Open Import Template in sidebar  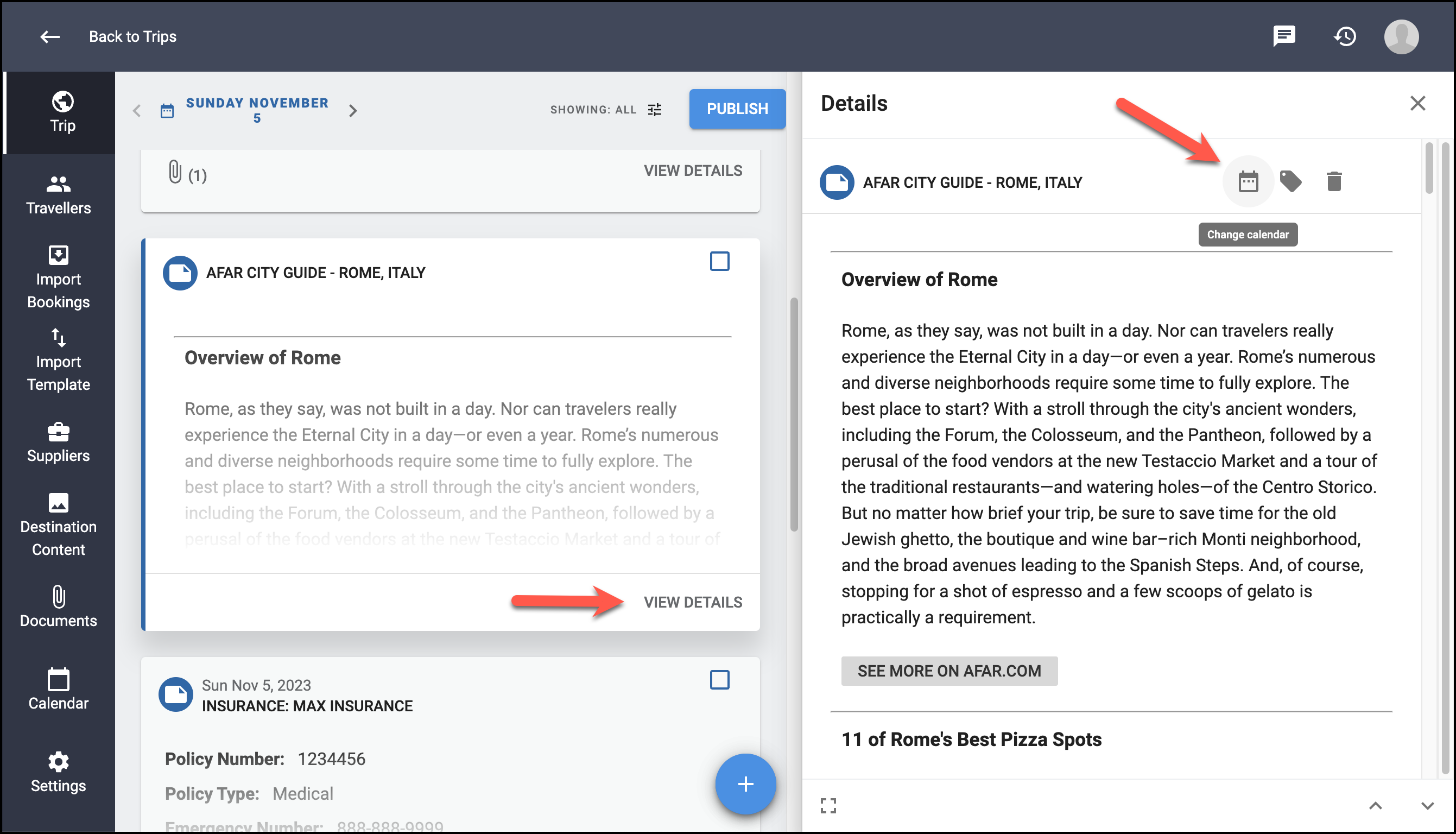click(59, 360)
